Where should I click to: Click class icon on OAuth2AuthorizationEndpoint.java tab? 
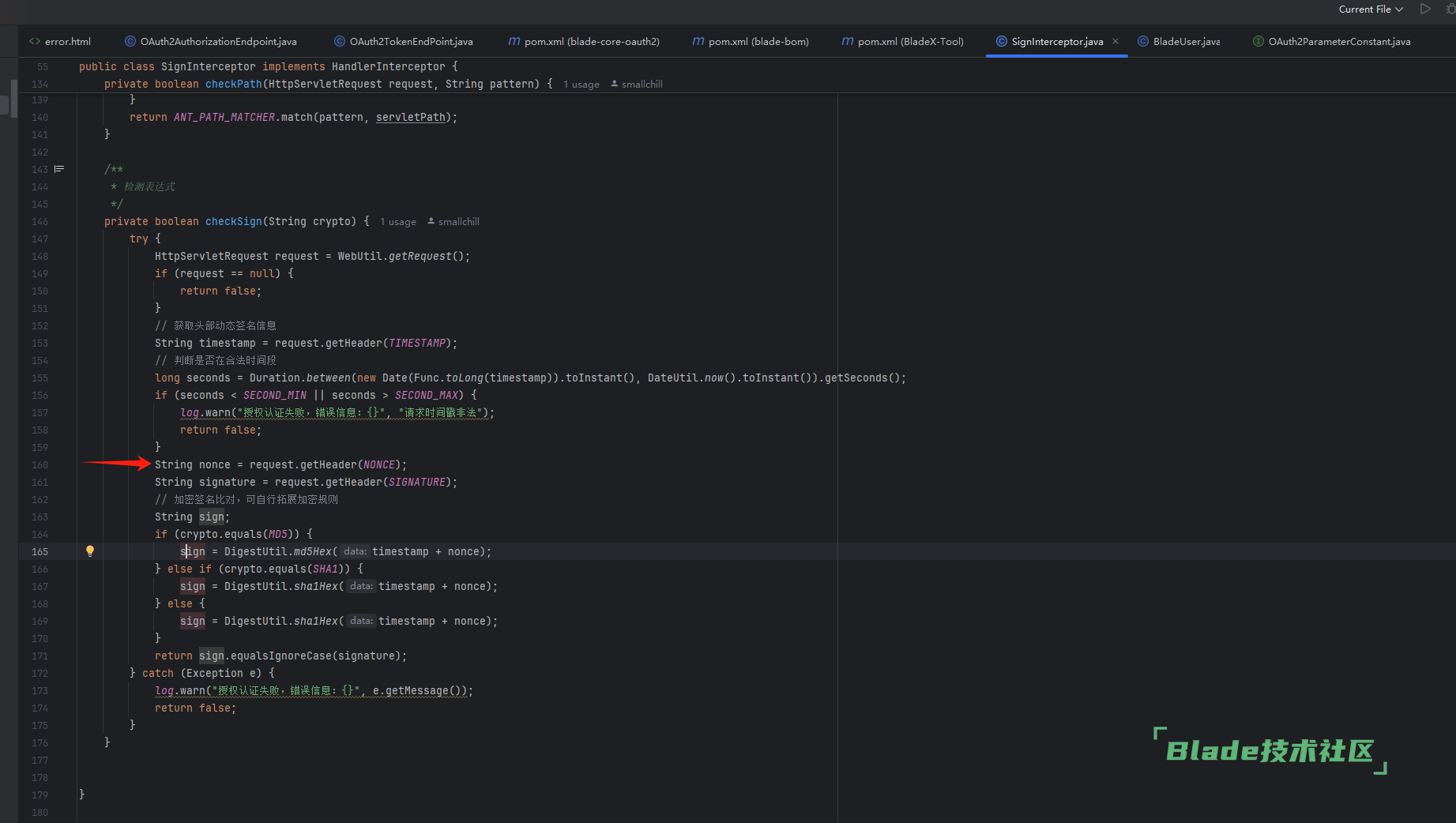pos(130,42)
